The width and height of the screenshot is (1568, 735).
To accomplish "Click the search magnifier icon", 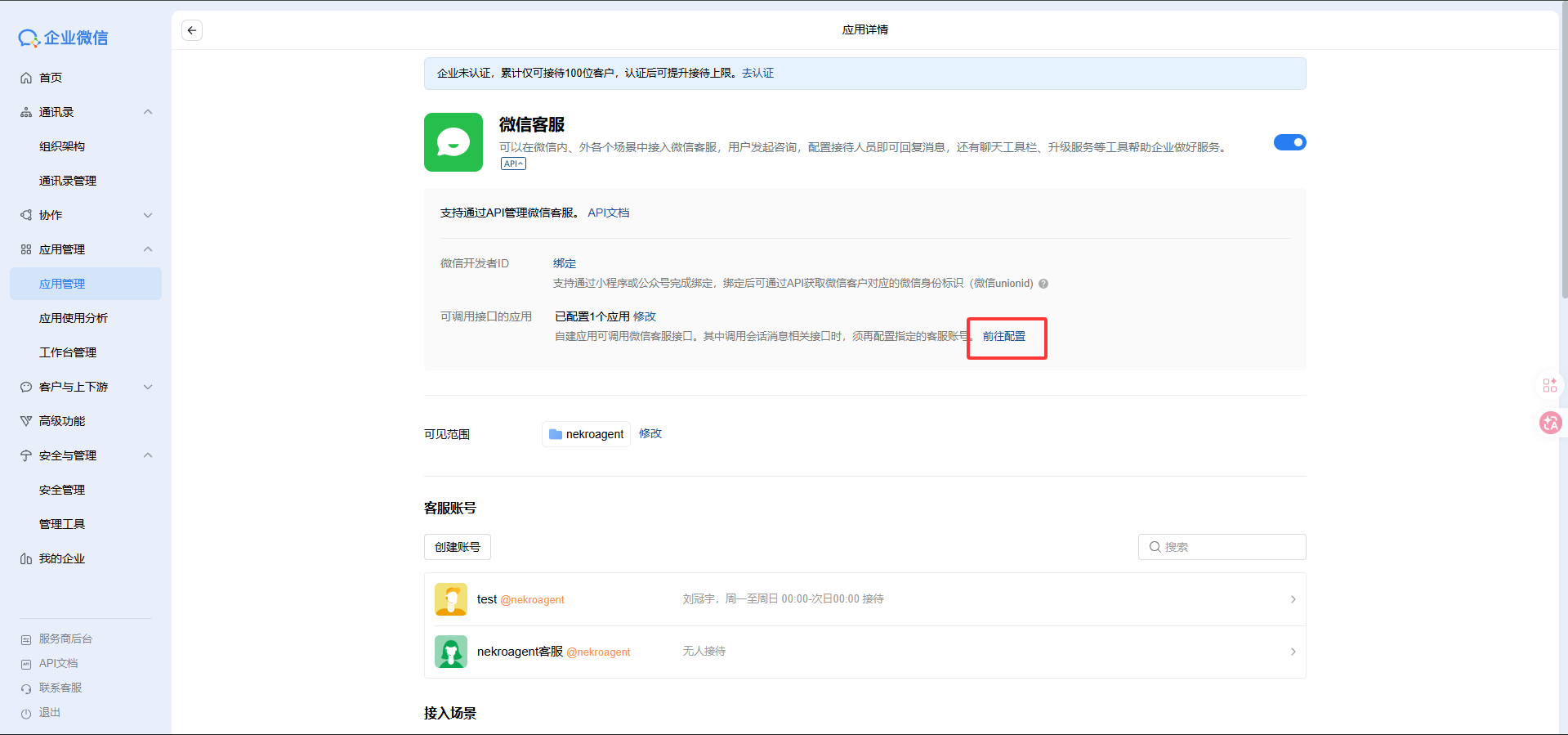I will click(x=1155, y=547).
